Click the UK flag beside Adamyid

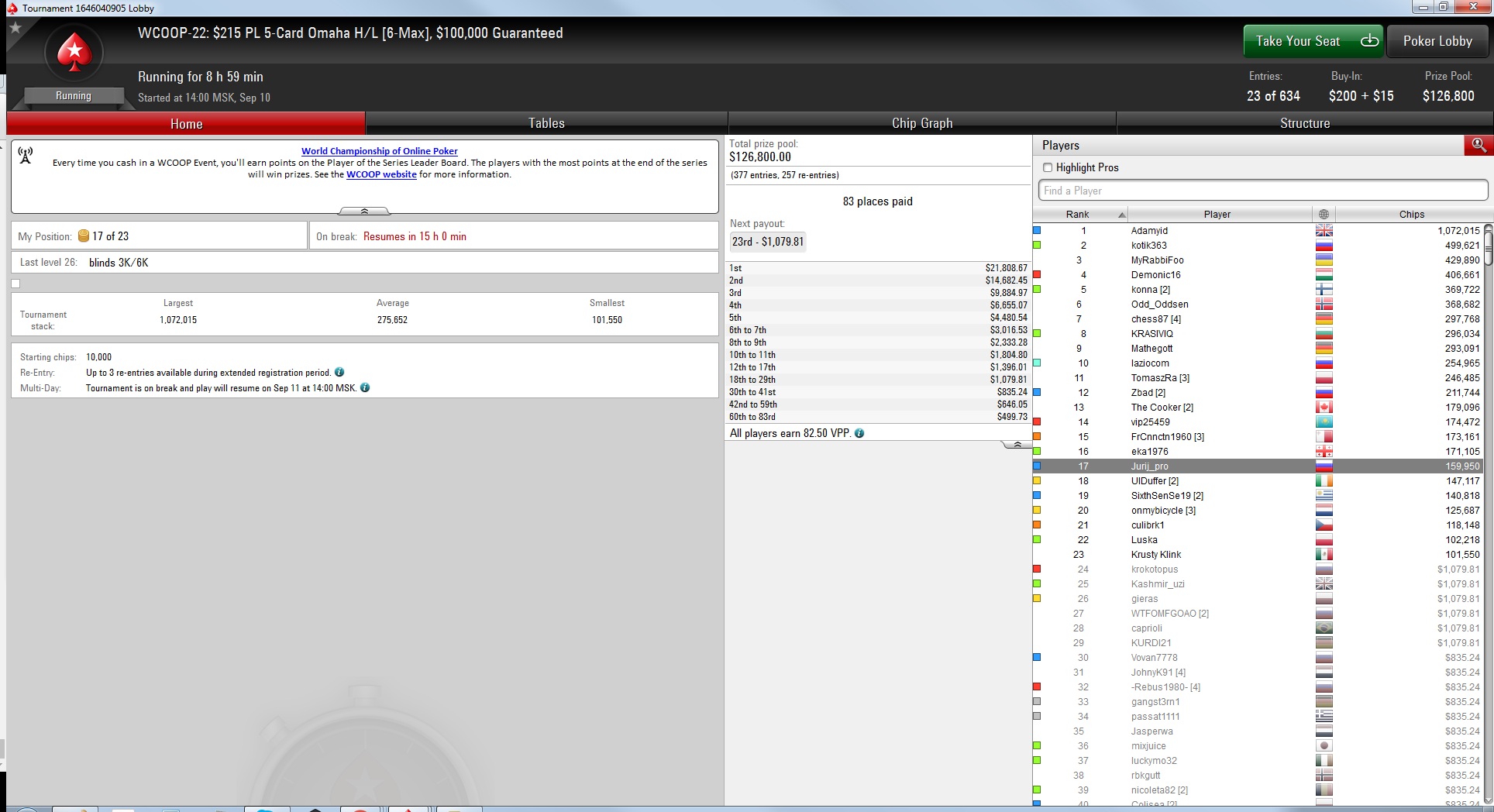click(1324, 231)
